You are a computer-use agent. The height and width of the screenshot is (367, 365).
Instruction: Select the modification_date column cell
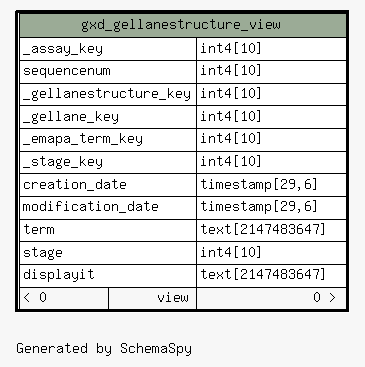pos(108,208)
